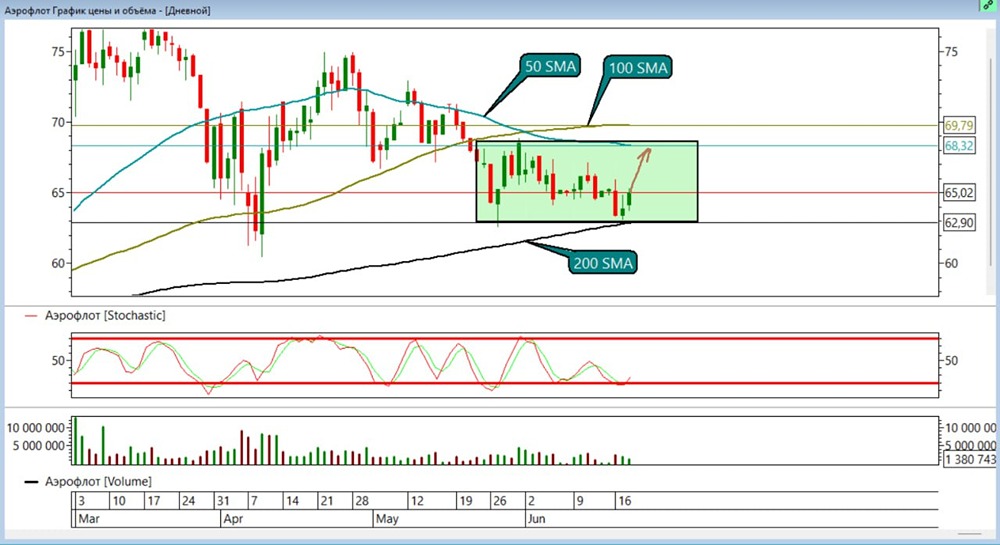Viewport: 1000px width, 545px height.
Task: Click the horizontal scrollbar thumb at the window bottom
Action: [x=969, y=534]
